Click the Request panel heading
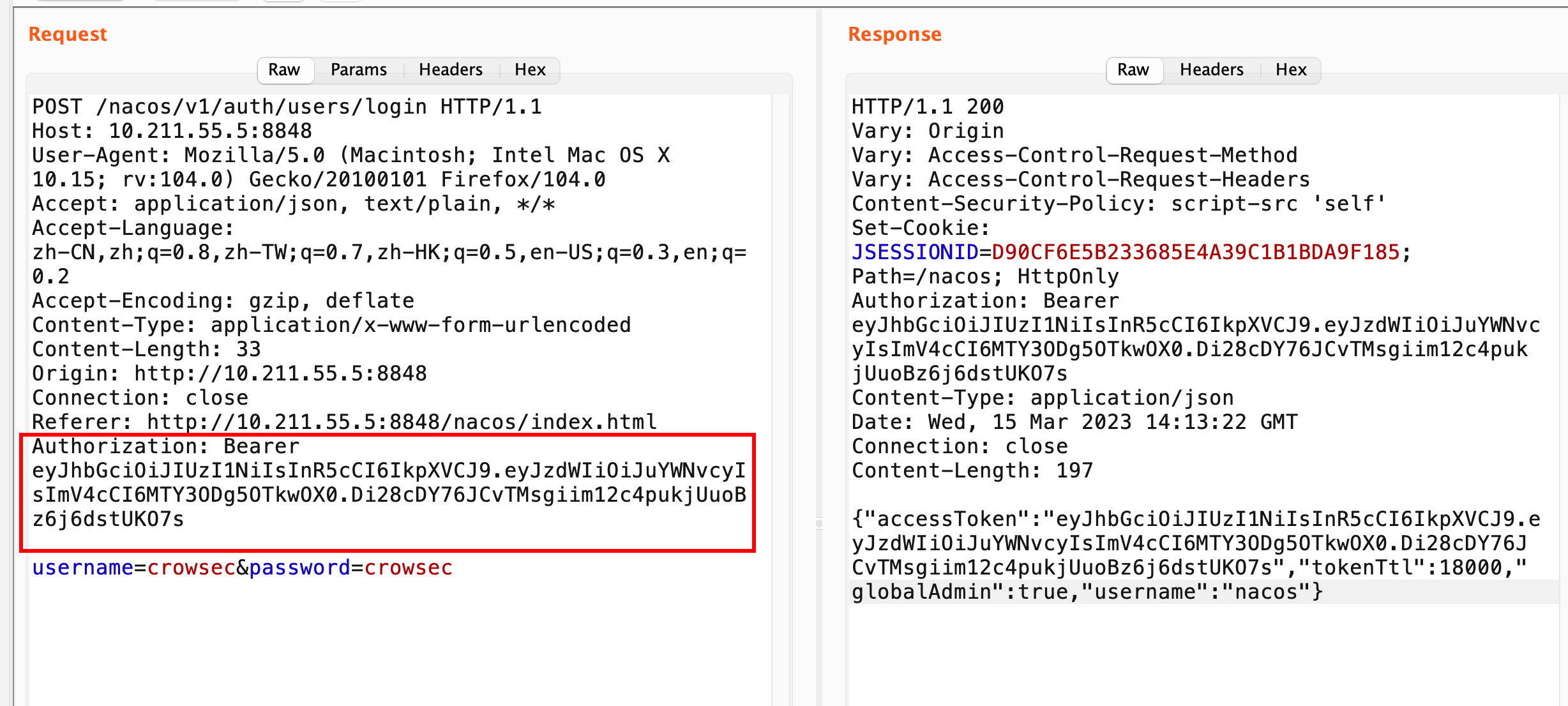 click(68, 34)
